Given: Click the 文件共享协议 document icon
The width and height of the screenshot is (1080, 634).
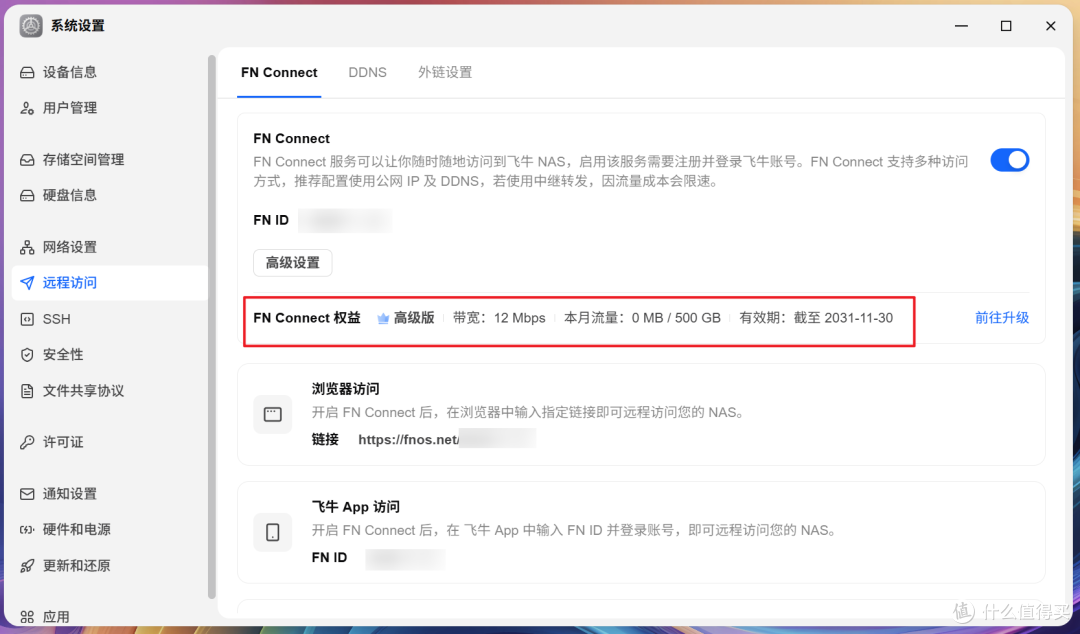Looking at the screenshot, I should [x=27, y=391].
